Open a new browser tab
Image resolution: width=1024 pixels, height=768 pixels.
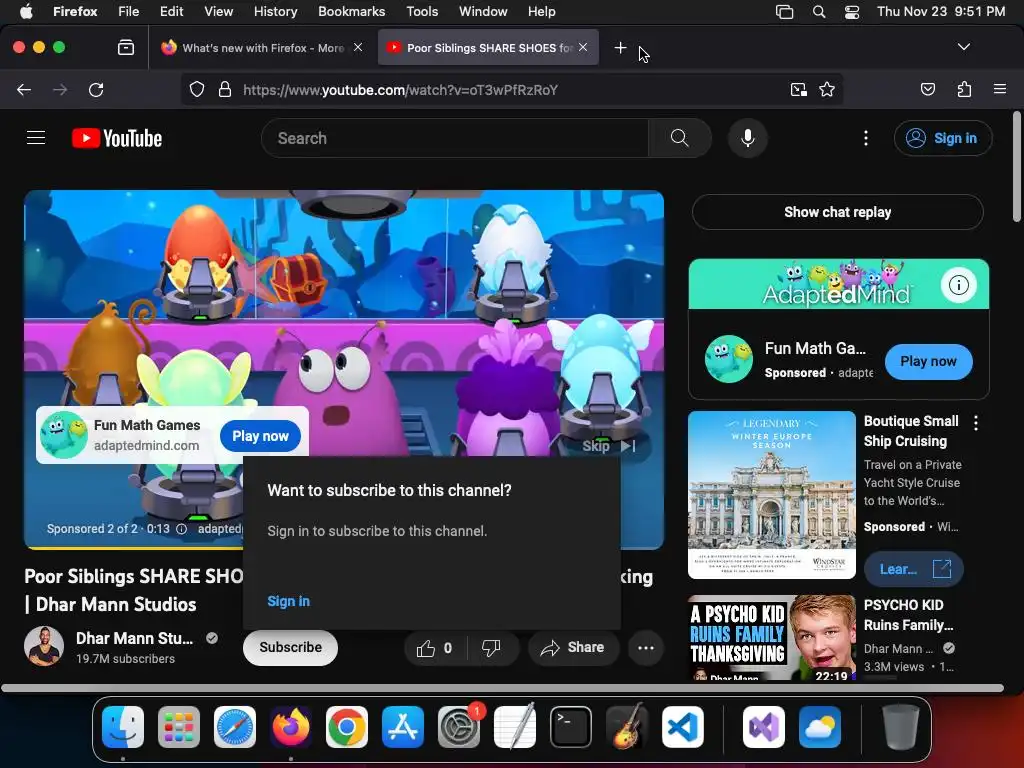[620, 48]
